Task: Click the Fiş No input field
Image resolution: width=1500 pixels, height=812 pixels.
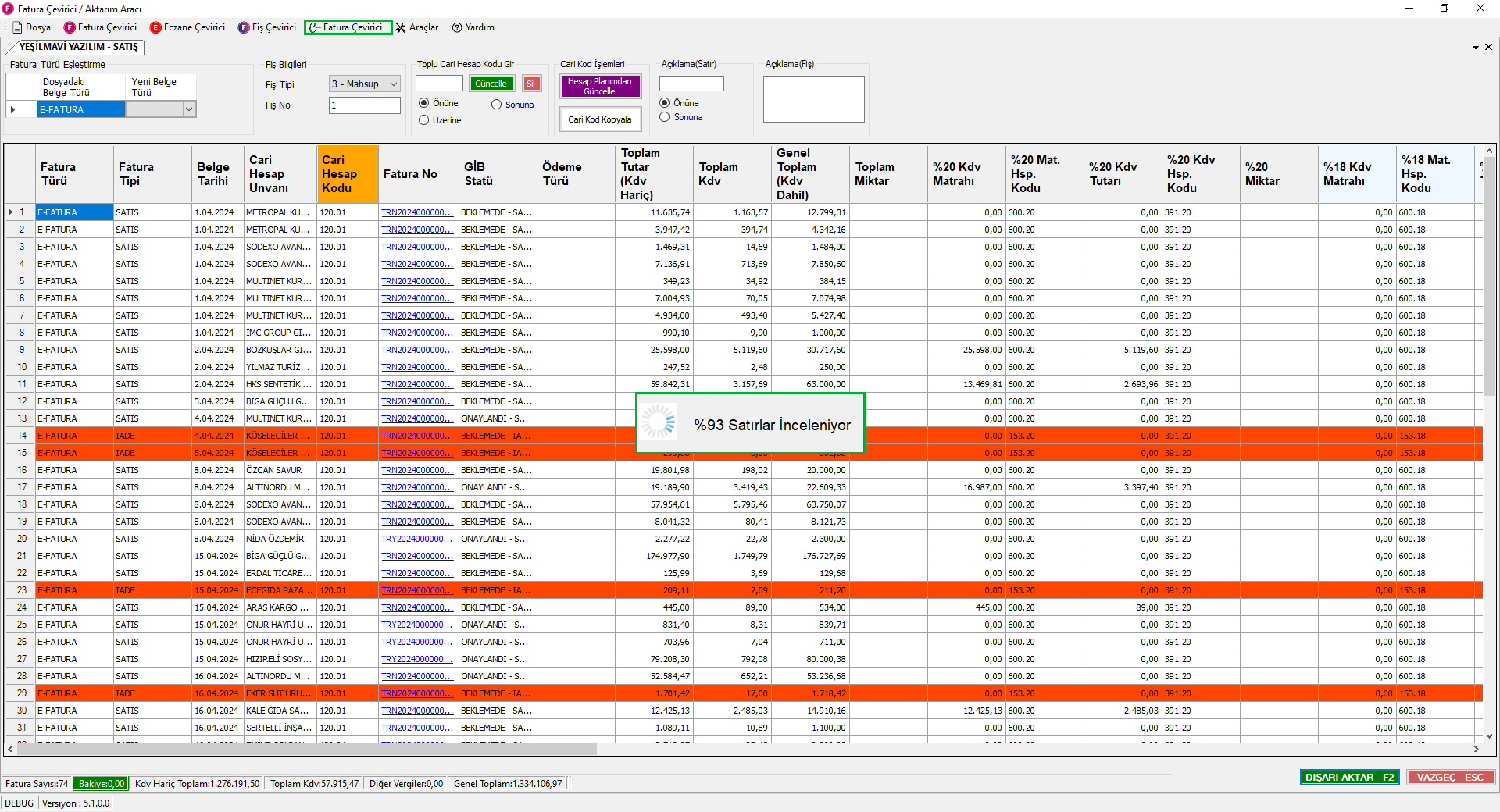Action: 364,105
